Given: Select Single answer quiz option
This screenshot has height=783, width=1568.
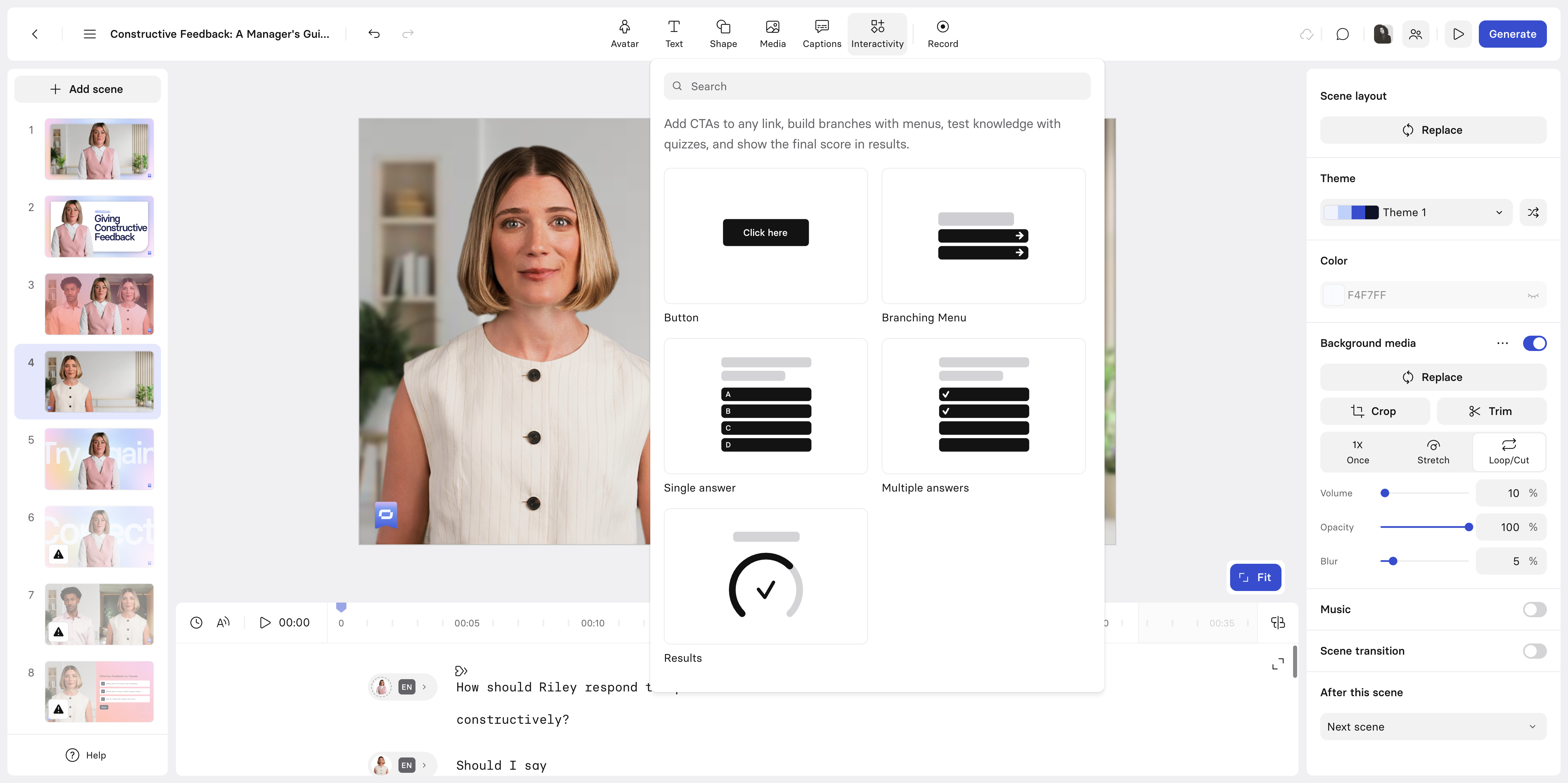Looking at the screenshot, I should click(x=765, y=406).
